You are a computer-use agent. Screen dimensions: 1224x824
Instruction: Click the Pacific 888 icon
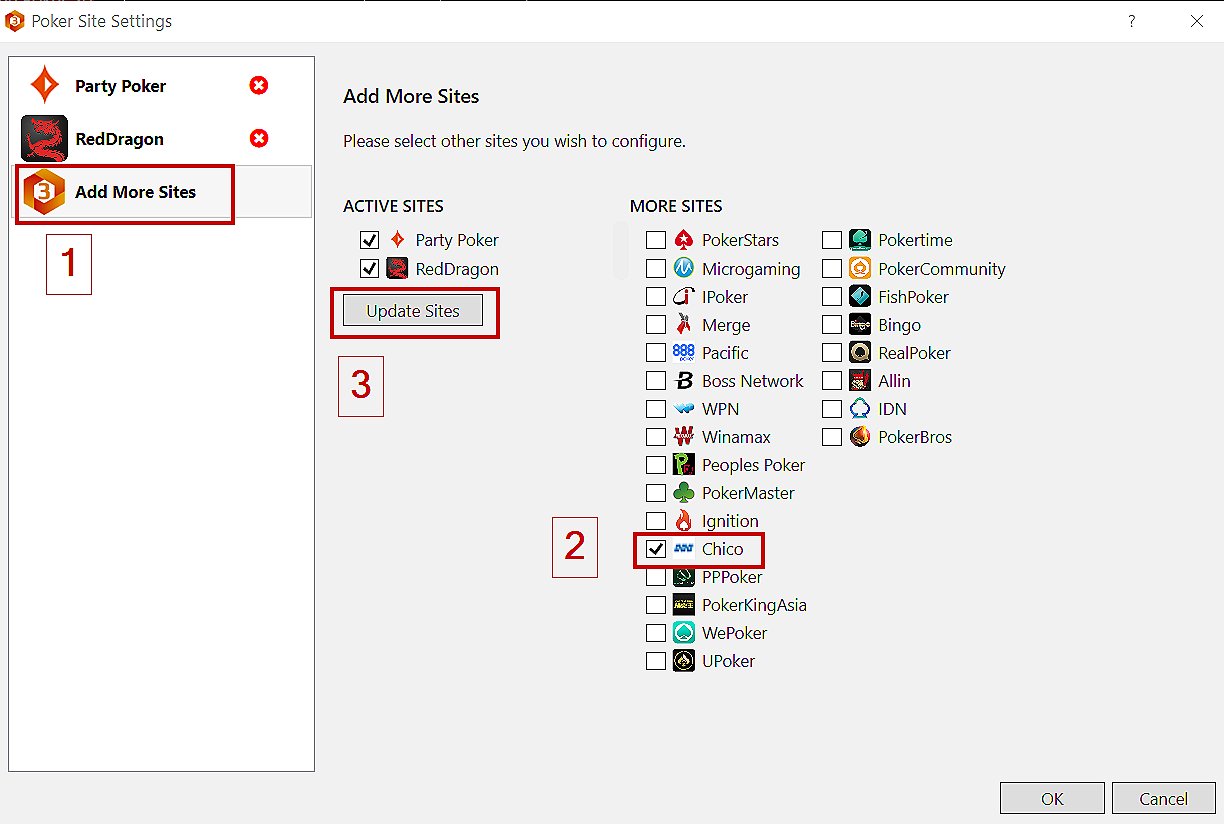tap(684, 352)
